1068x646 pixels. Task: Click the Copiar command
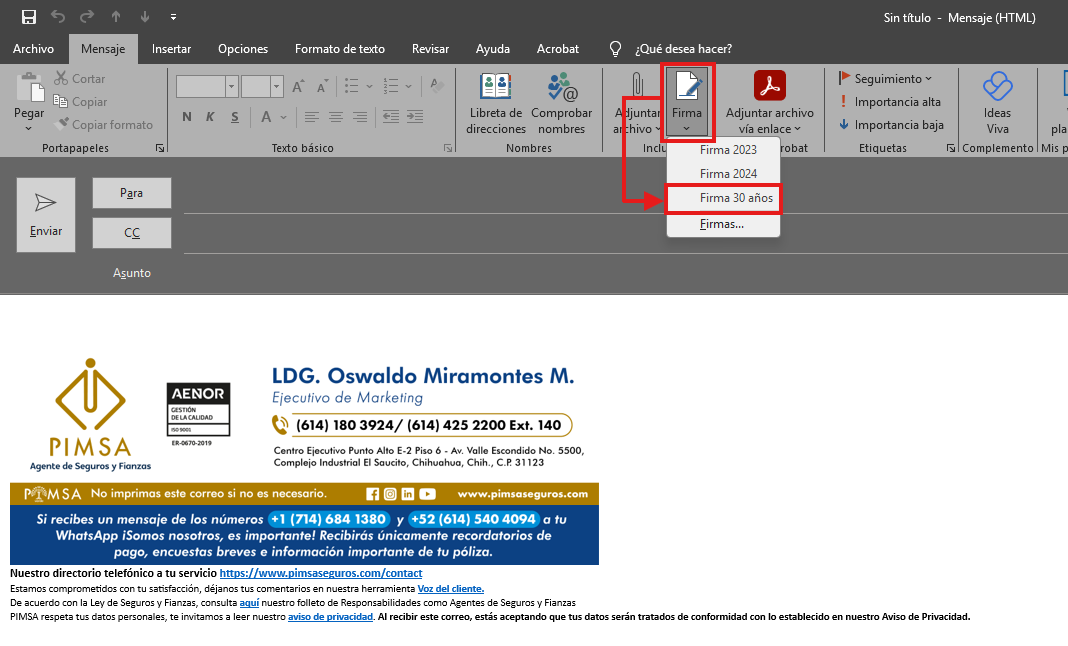pos(80,102)
